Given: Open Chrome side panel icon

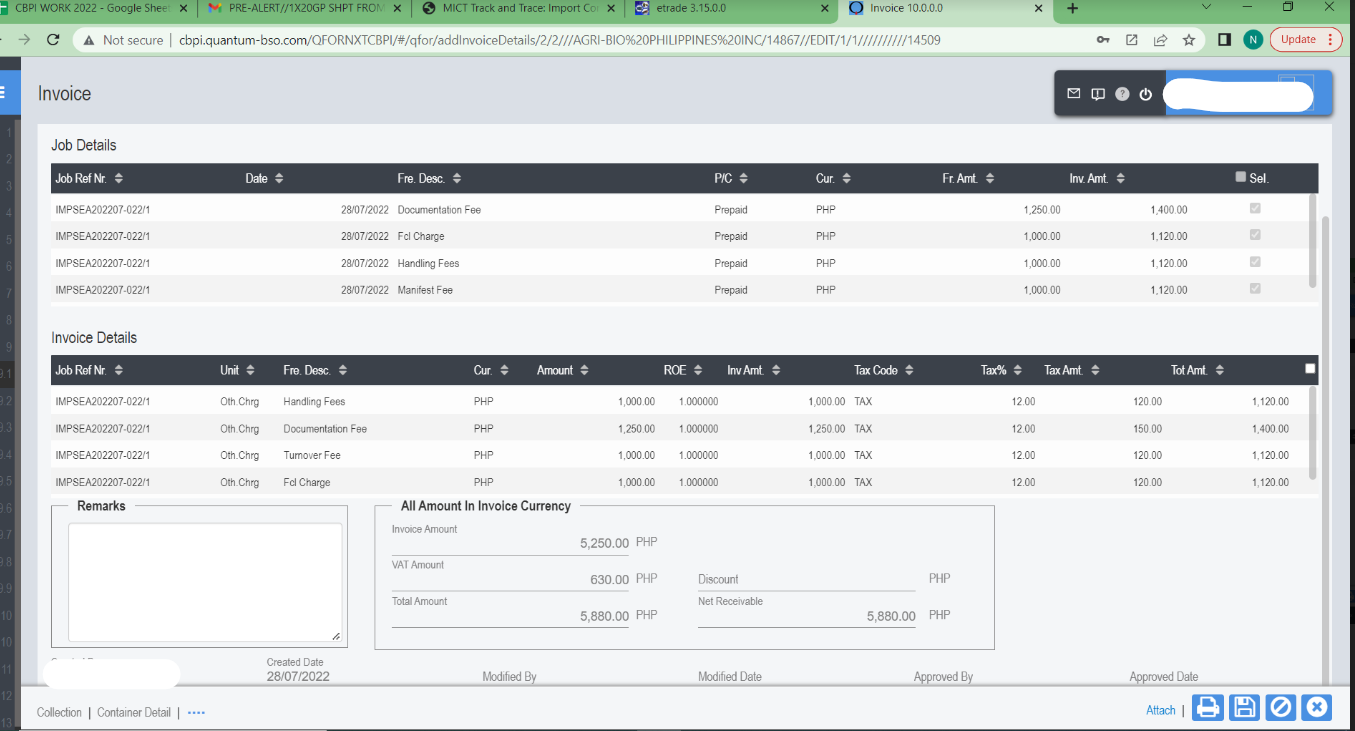Looking at the screenshot, I should pos(1224,40).
